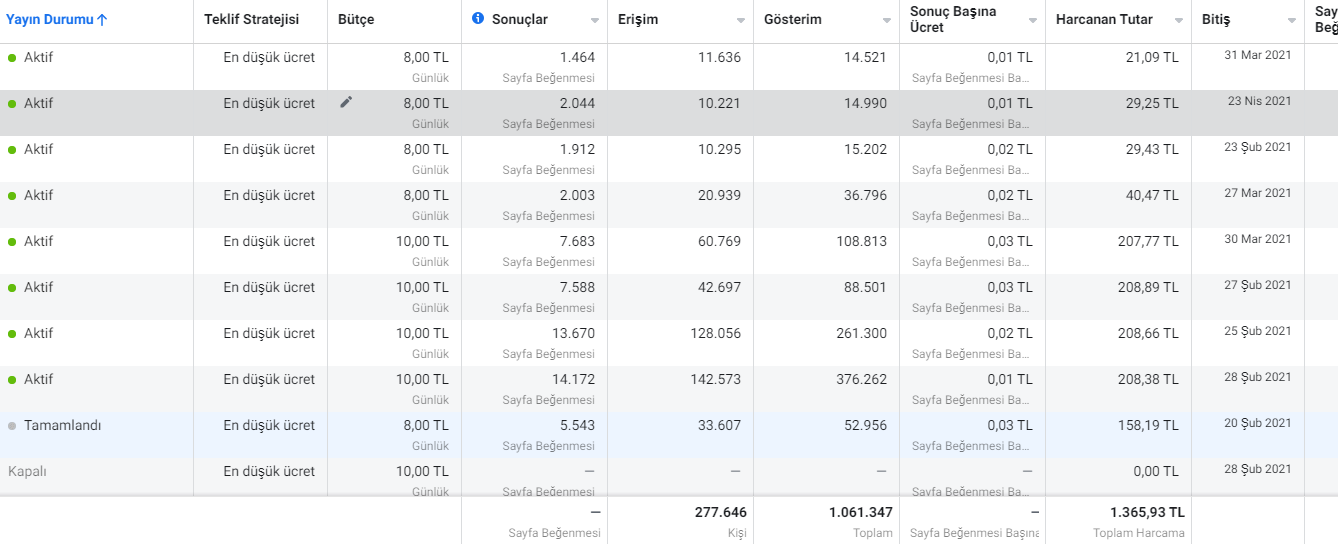This screenshot has width=1338, height=544.
Task: Expand Sonuç Başına Ücret column menu
Action: [1033, 21]
